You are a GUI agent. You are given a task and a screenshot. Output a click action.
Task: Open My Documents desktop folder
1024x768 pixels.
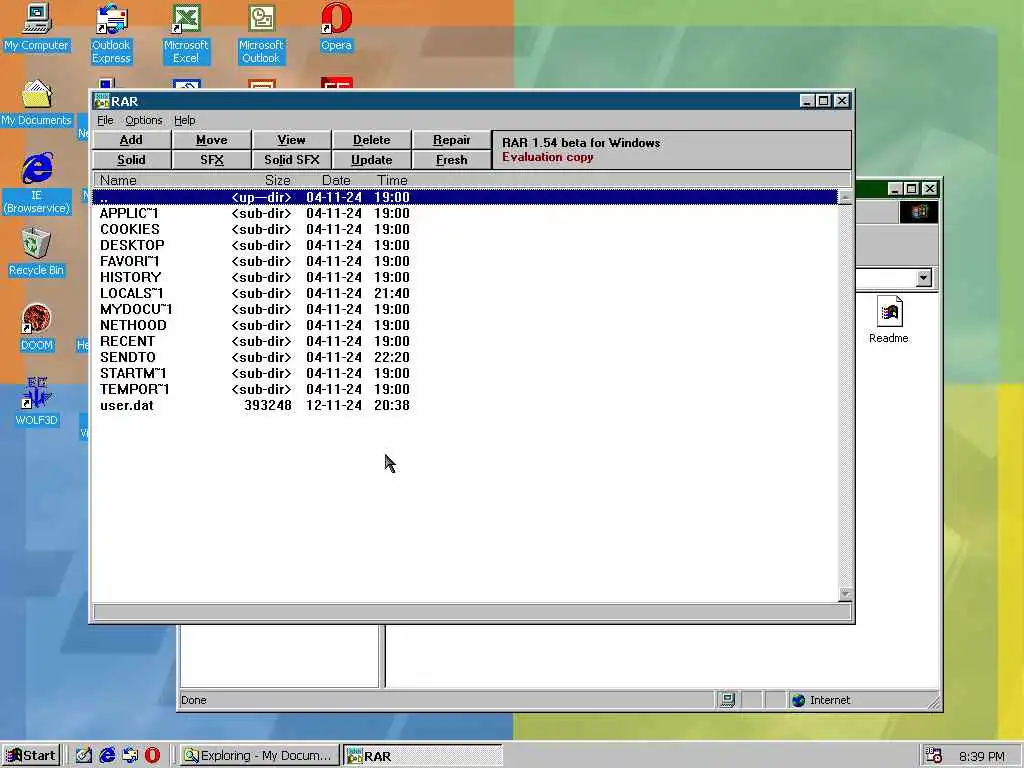tap(37, 103)
